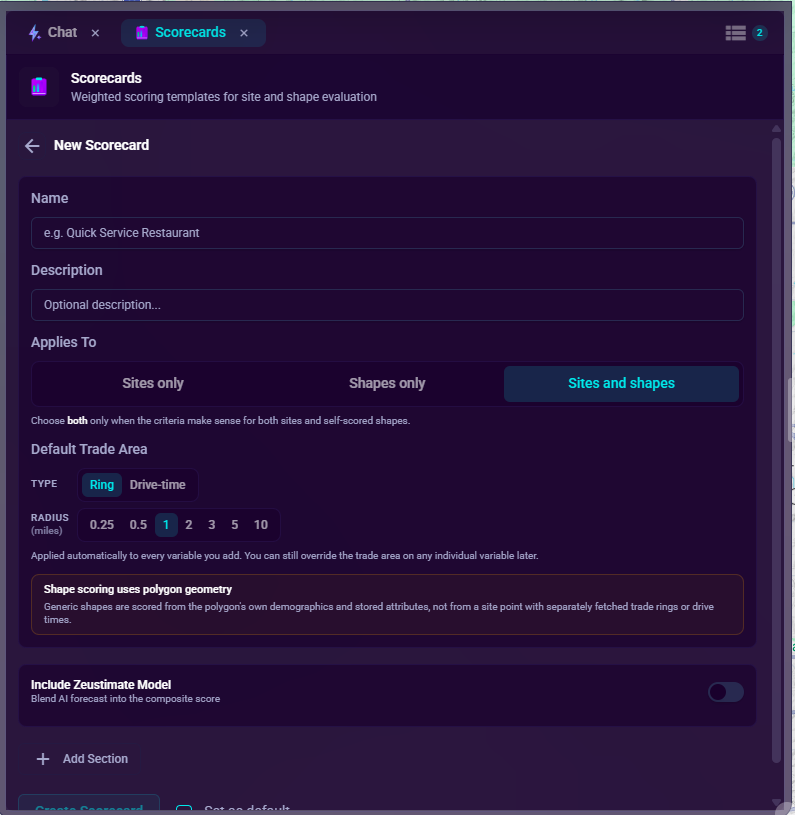Click 'Shape scoring uses polygon geometry' notice
The height and width of the screenshot is (815, 795).
pyautogui.click(x=387, y=604)
